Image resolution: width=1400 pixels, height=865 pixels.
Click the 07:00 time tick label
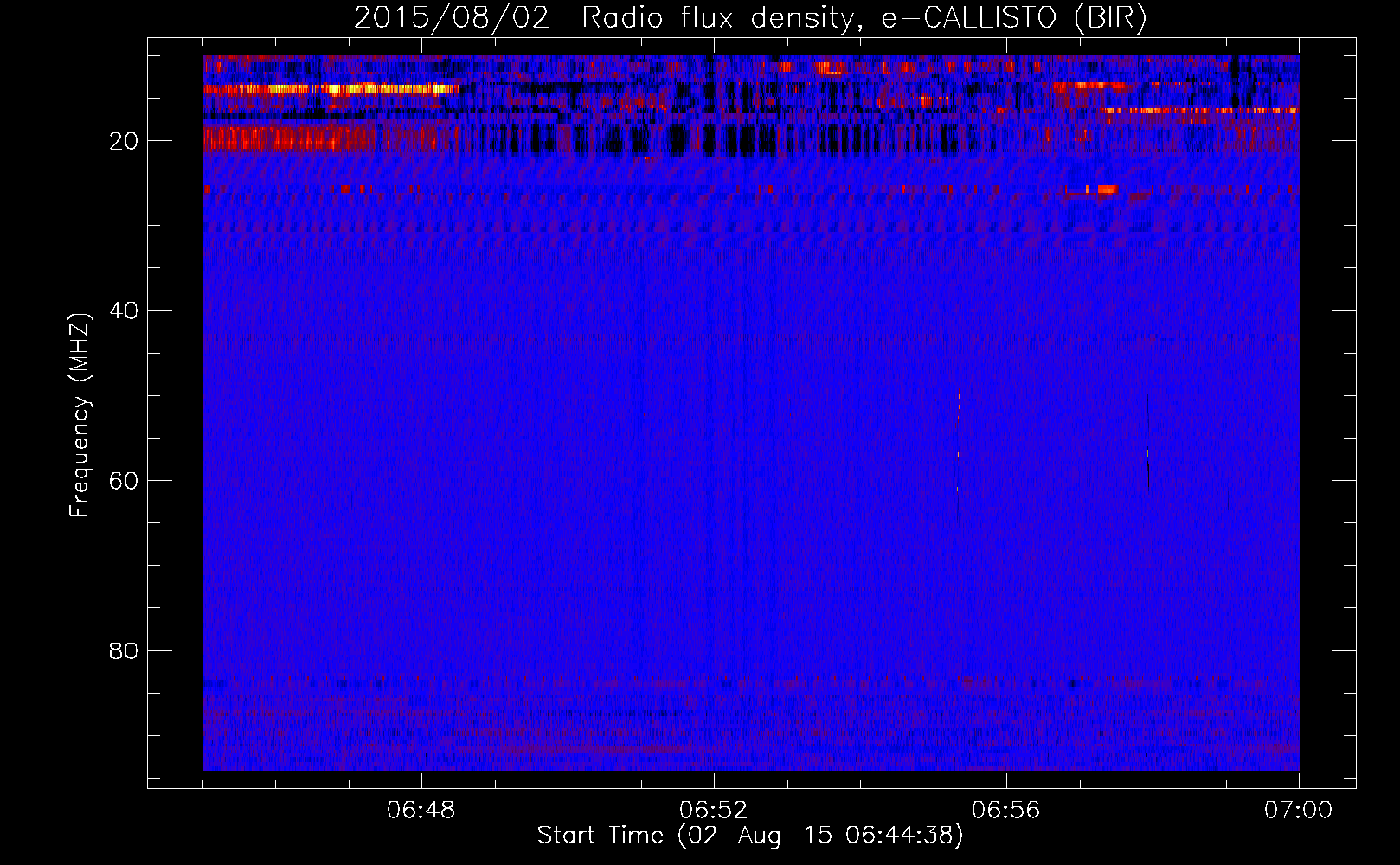coord(1299,811)
